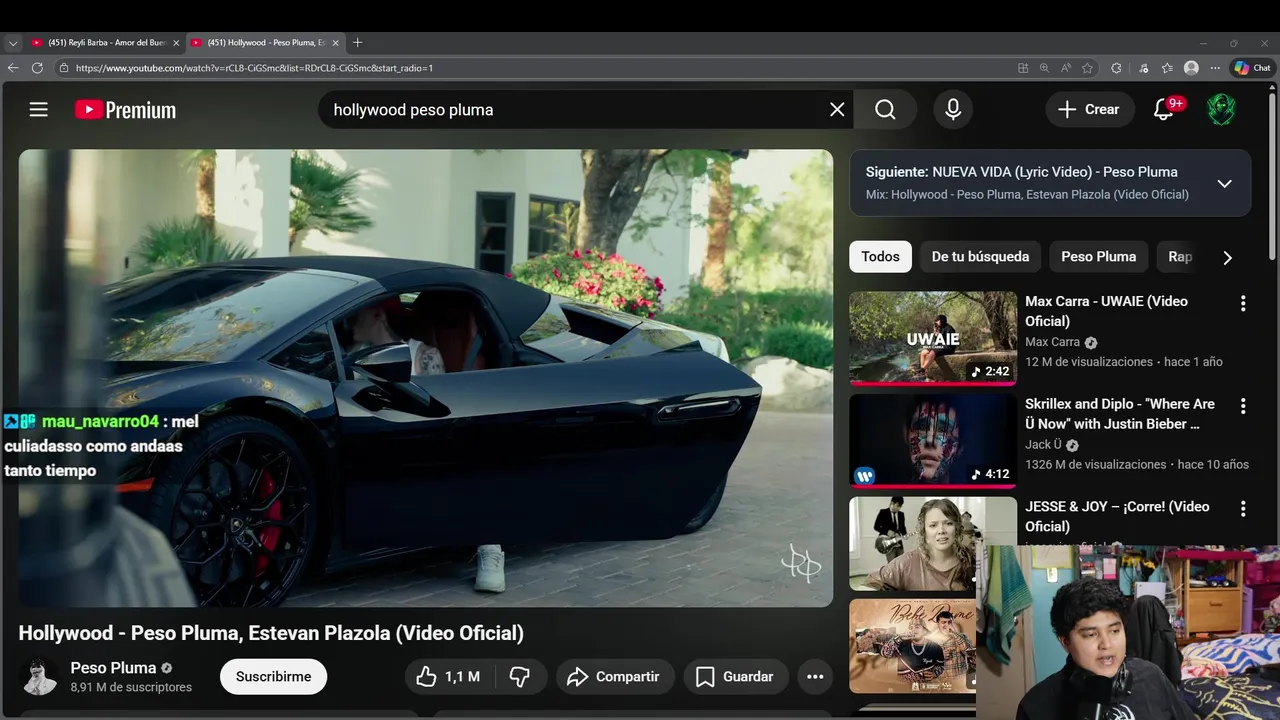Clear the search box with the X
This screenshot has width=1280, height=720.
(x=837, y=110)
